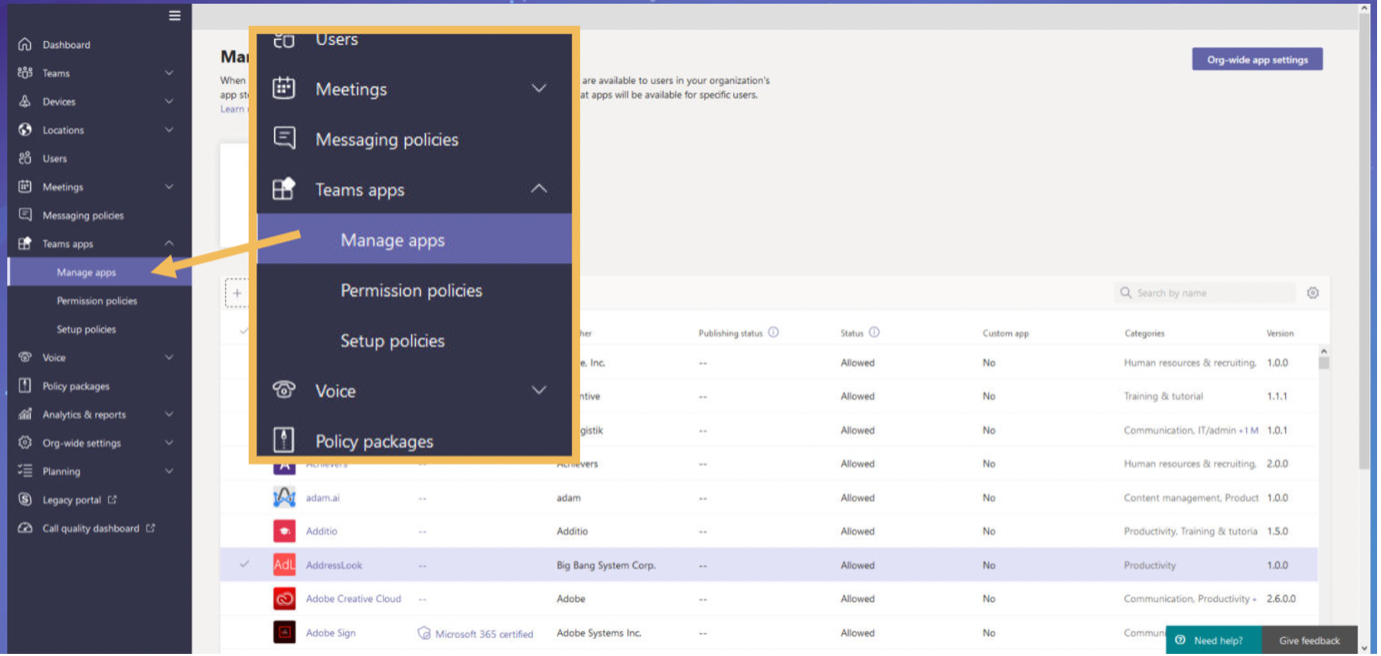Image resolution: width=1381 pixels, height=656 pixels.
Task: Open the AddressLook app name link
Action: point(334,566)
